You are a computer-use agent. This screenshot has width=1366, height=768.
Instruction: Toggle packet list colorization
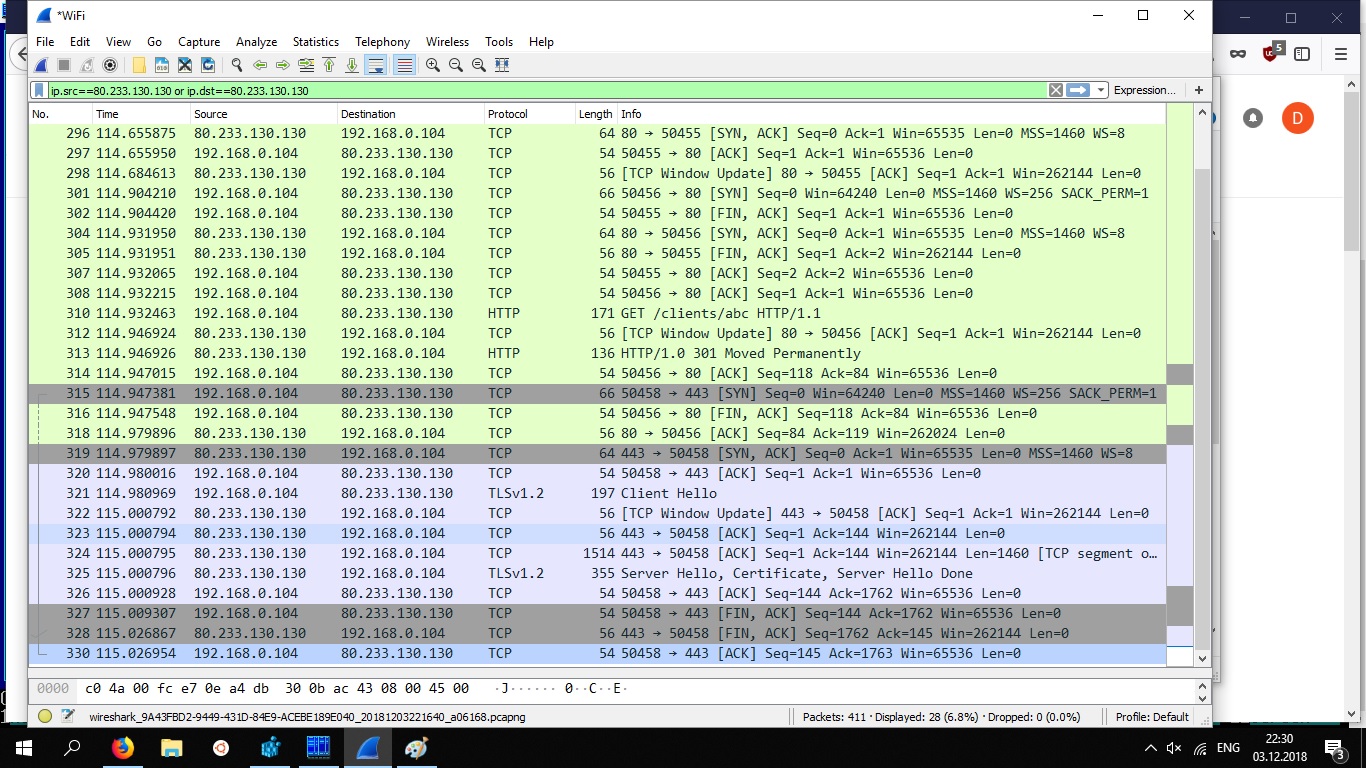point(404,65)
